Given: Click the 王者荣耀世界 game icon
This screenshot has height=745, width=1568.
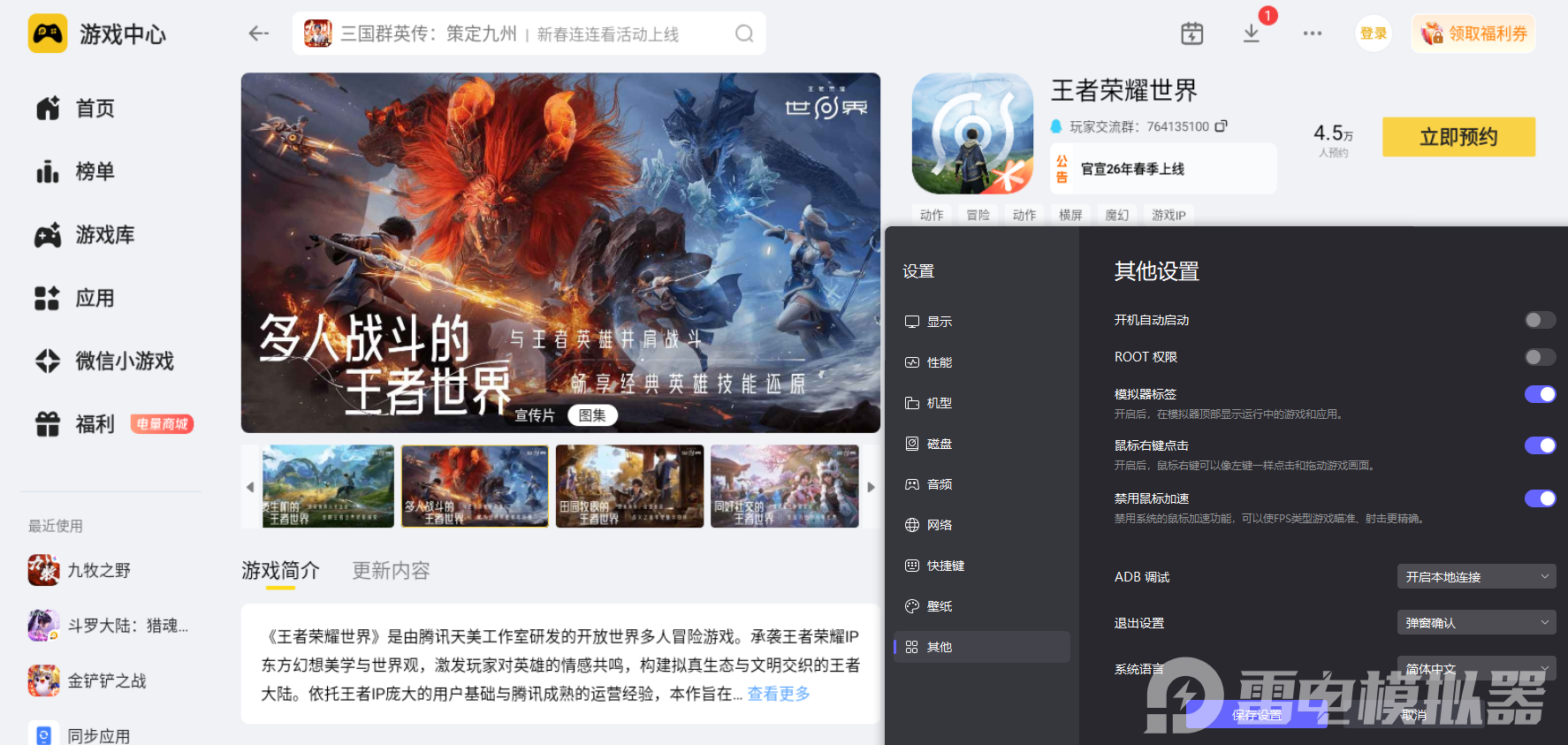Looking at the screenshot, I should (x=972, y=133).
